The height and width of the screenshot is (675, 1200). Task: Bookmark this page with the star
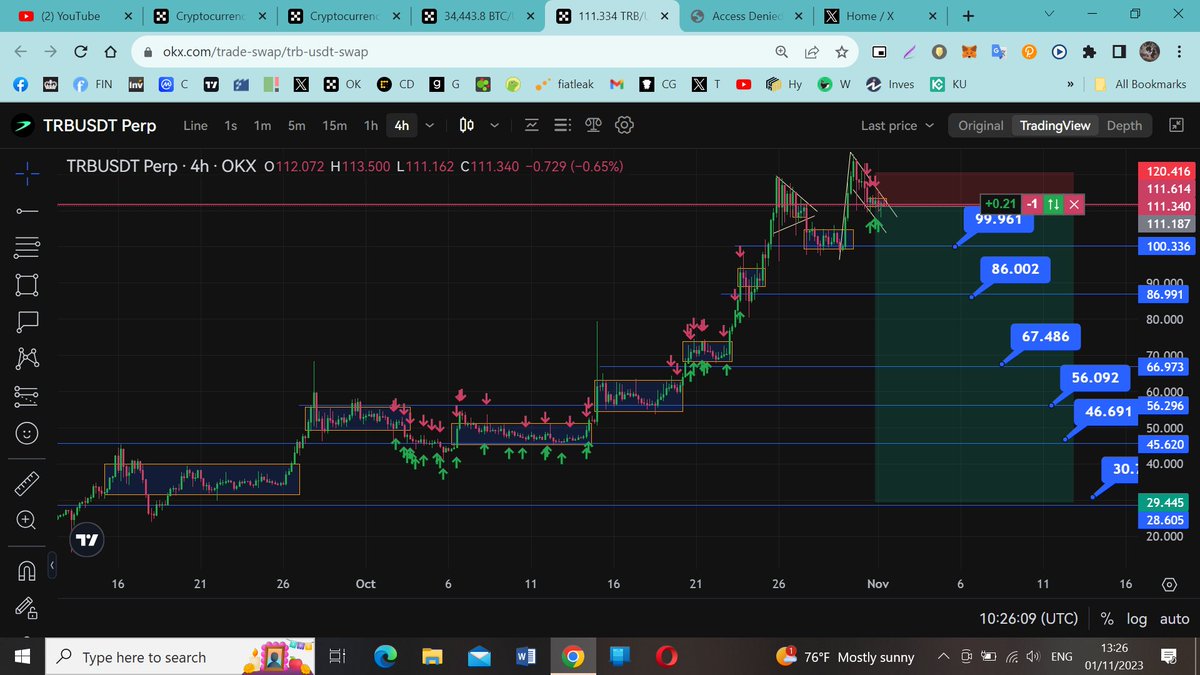(x=842, y=52)
